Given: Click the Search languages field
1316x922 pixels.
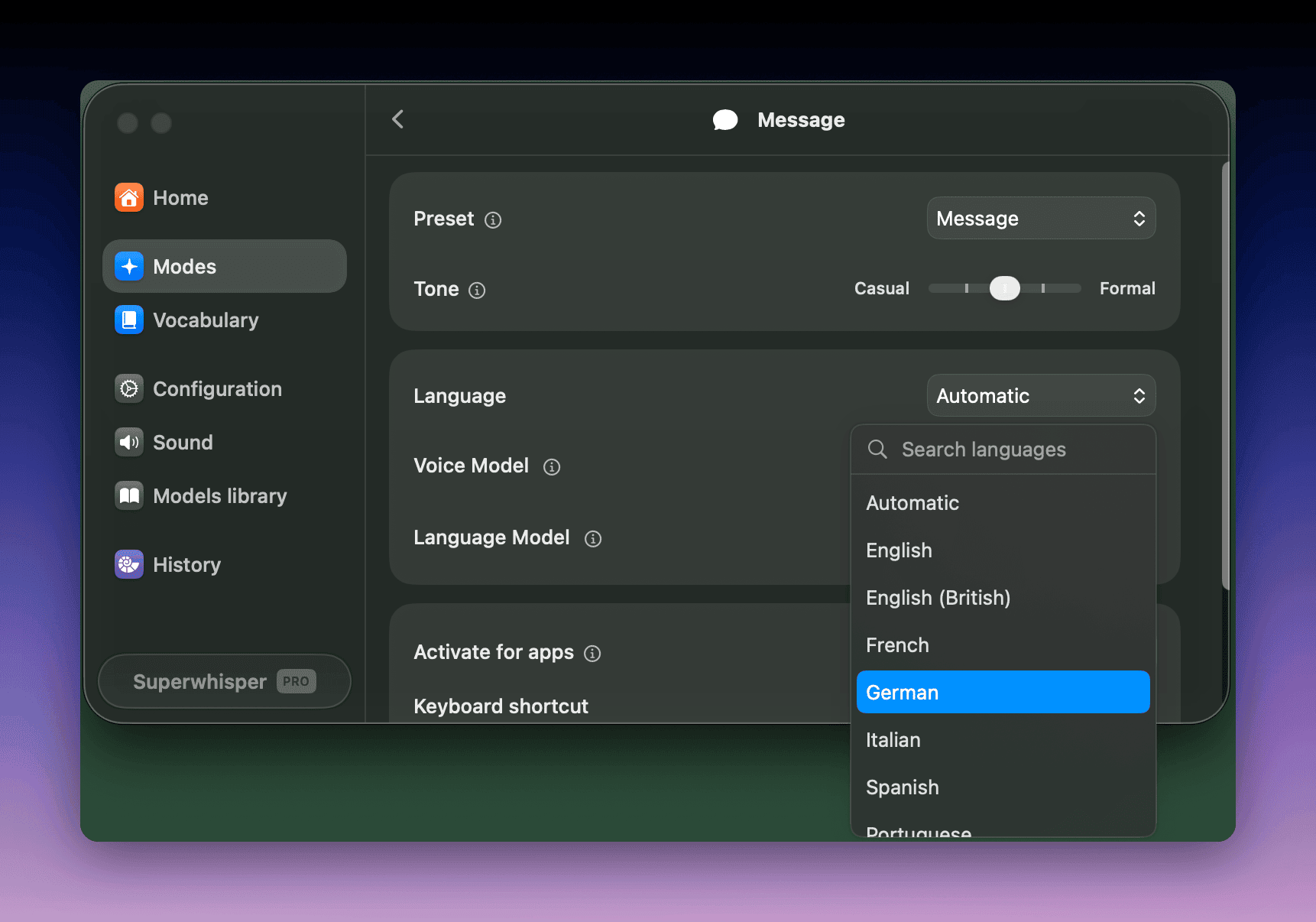Looking at the screenshot, I should tap(1003, 450).
